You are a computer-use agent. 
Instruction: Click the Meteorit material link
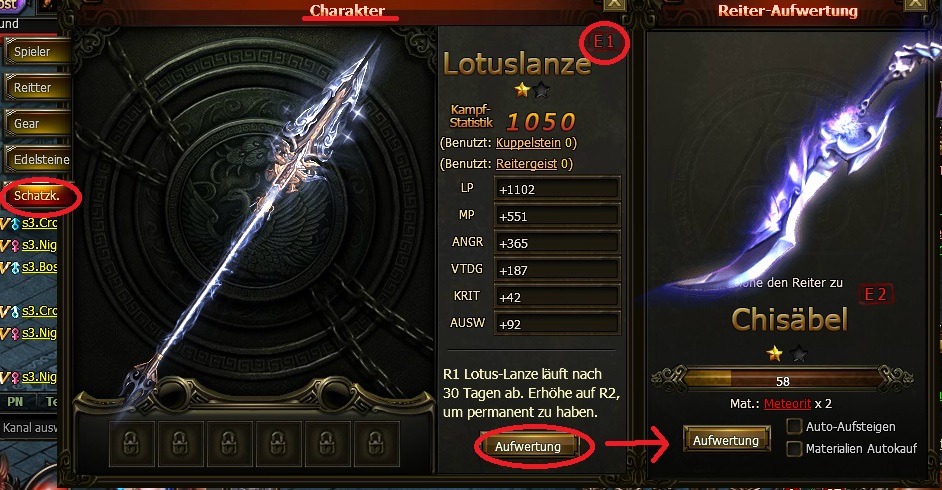788,404
